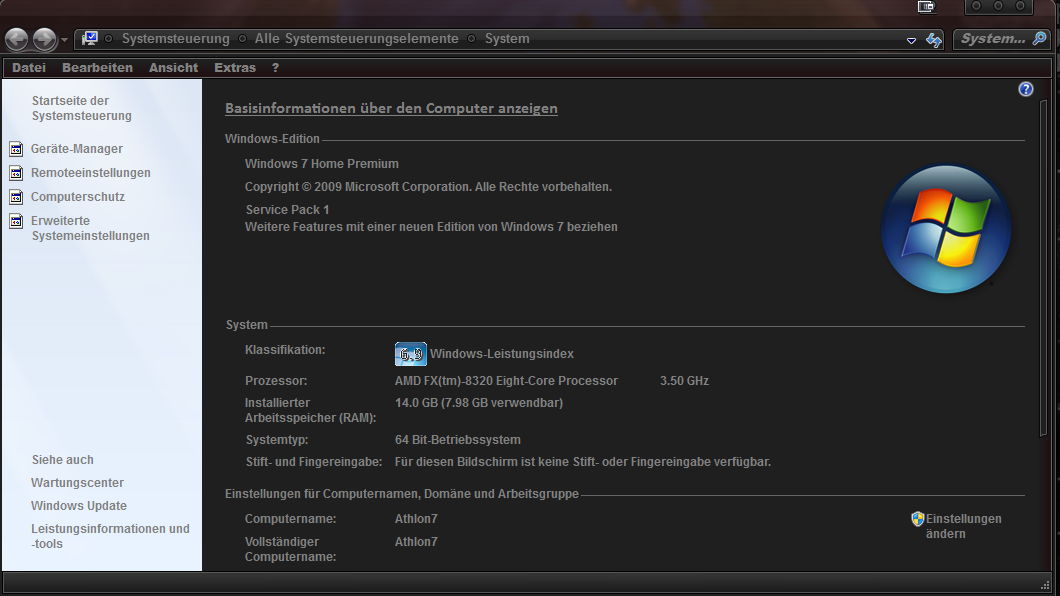Viewport: 1060px width, 596px height.
Task: Click the System breadcrumb segment
Action: click(507, 39)
